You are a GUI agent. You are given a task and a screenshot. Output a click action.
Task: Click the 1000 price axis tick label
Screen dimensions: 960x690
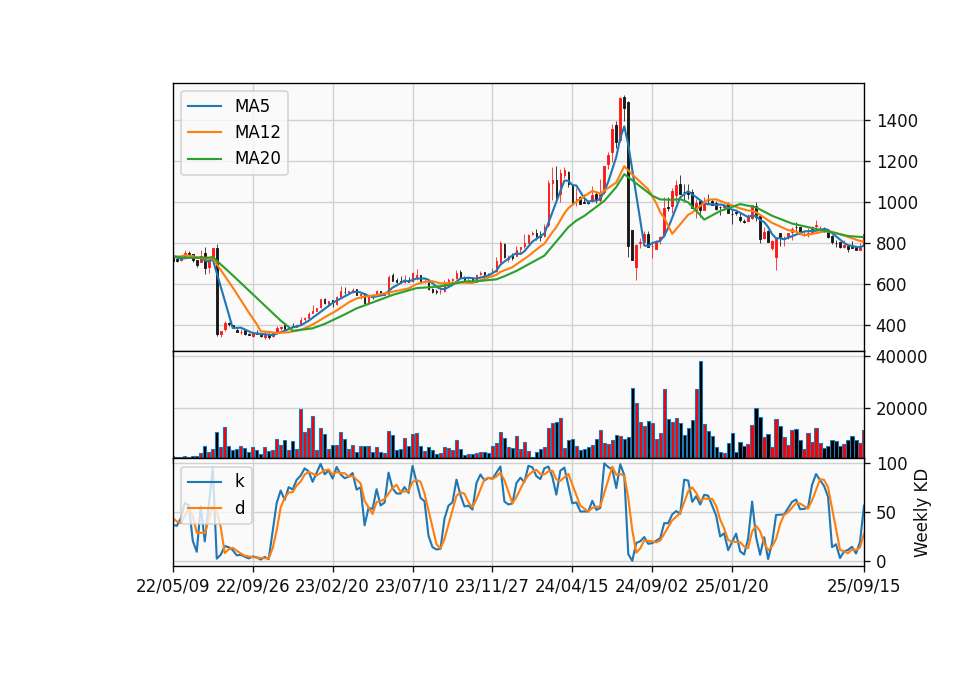coord(897,203)
